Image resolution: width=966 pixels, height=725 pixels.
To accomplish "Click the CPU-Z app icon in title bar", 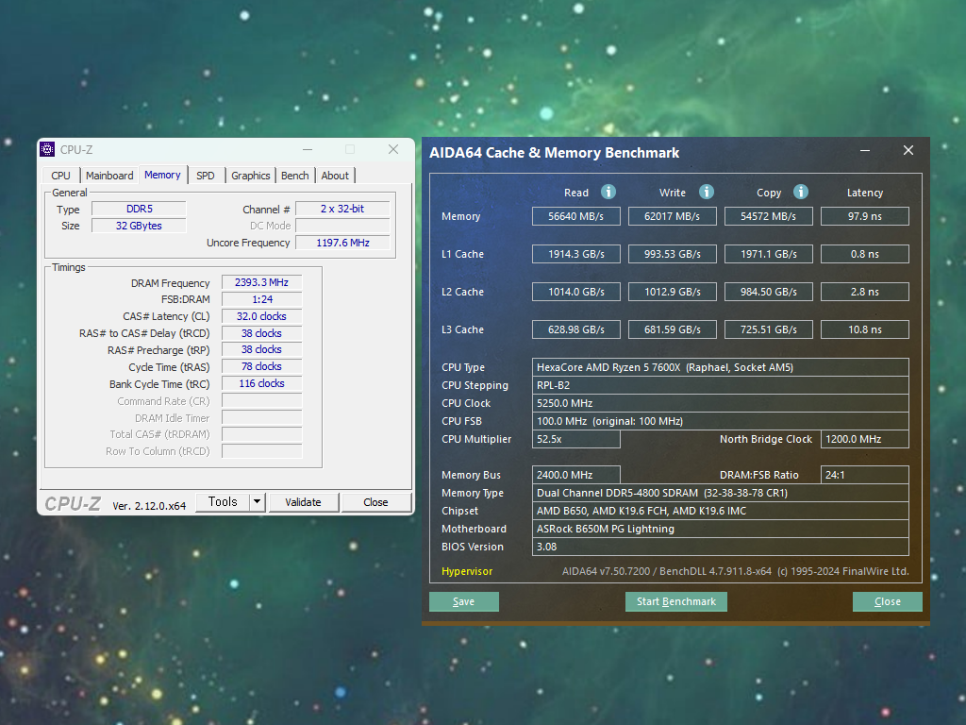I will 47,150.
